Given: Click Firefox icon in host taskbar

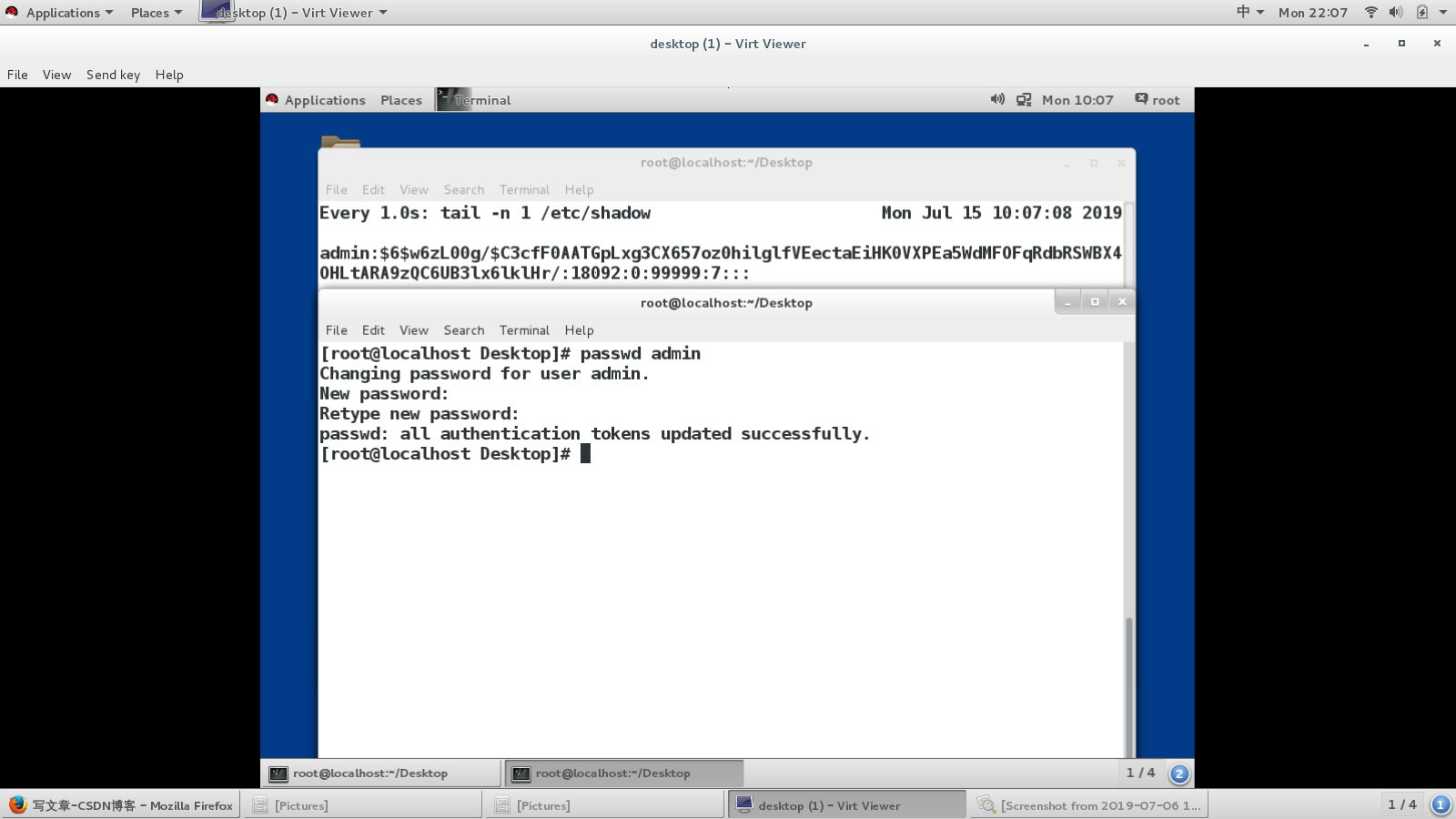Looking at the screenshot, I should click(x=17, y=804).
